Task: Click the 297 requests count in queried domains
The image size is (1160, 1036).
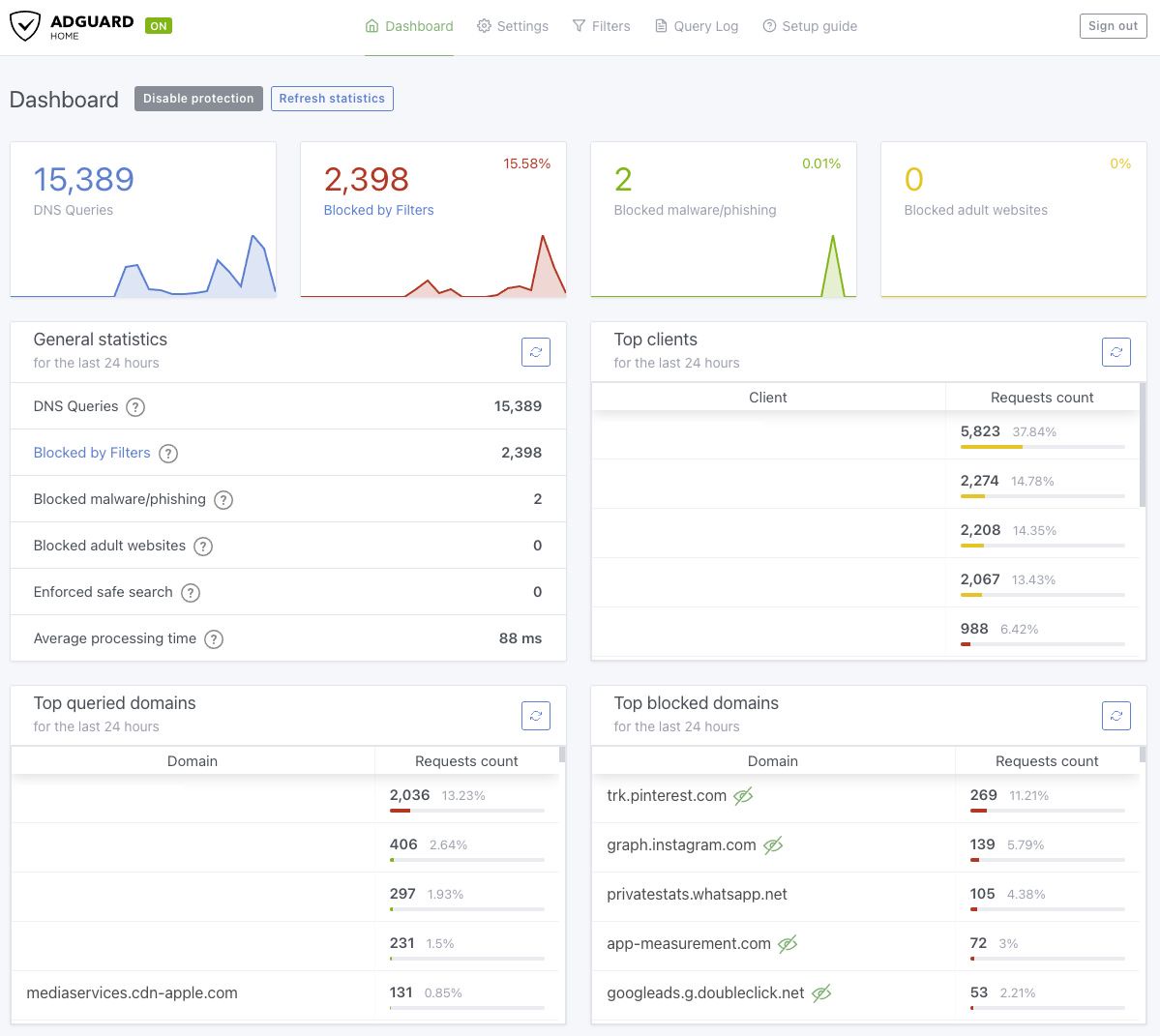Action: (x=402, y=894)
